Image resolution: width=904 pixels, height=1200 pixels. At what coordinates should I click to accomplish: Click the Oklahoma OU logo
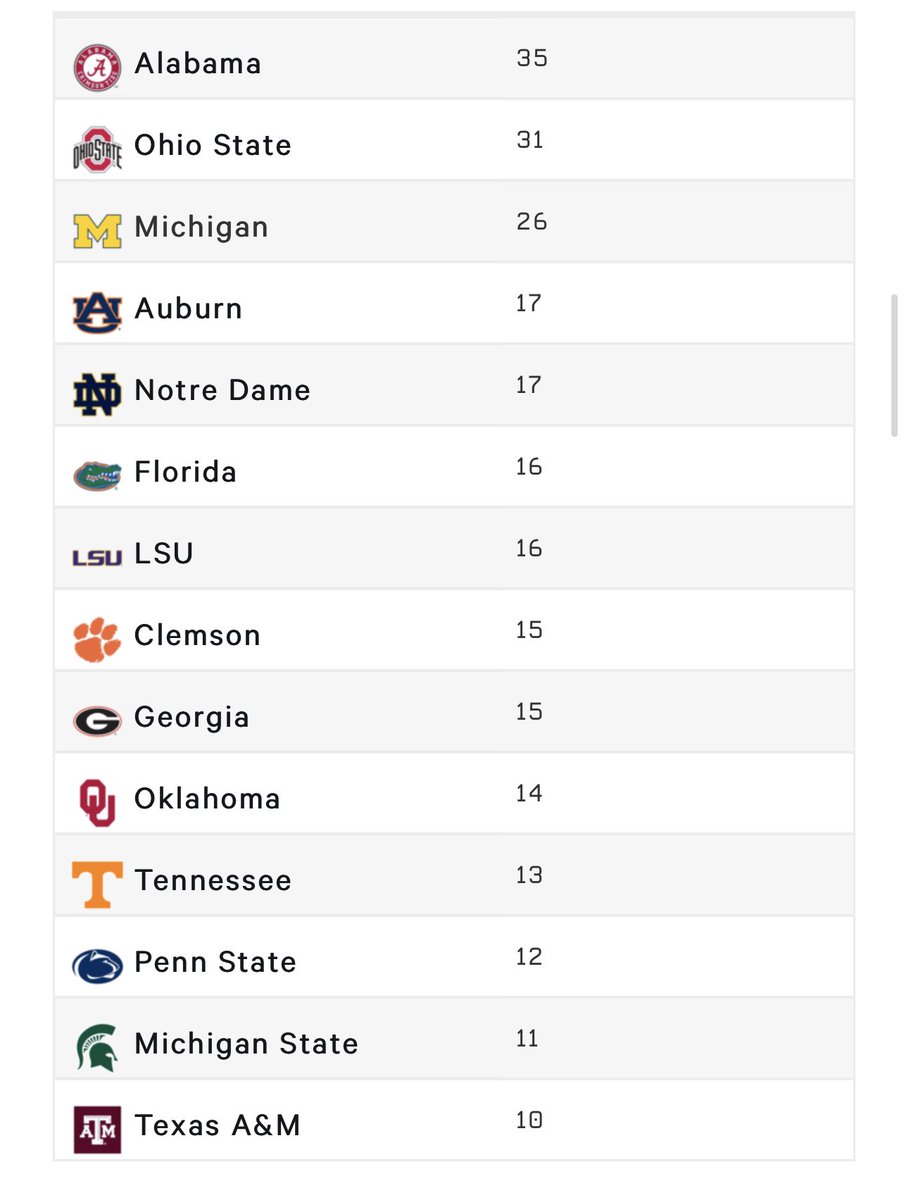(x=97, y=803)
